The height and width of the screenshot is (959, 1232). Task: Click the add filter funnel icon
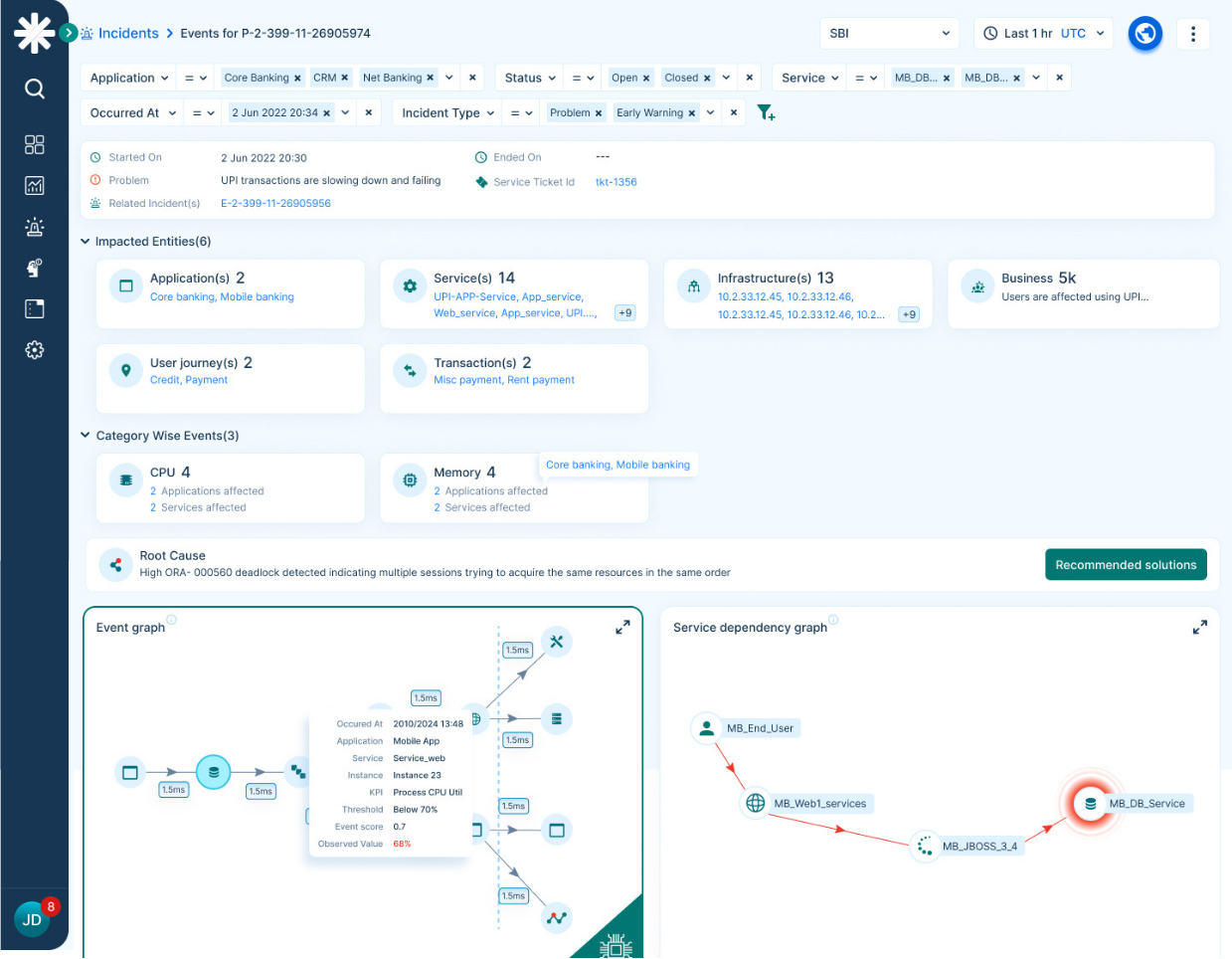click(766, 113)
